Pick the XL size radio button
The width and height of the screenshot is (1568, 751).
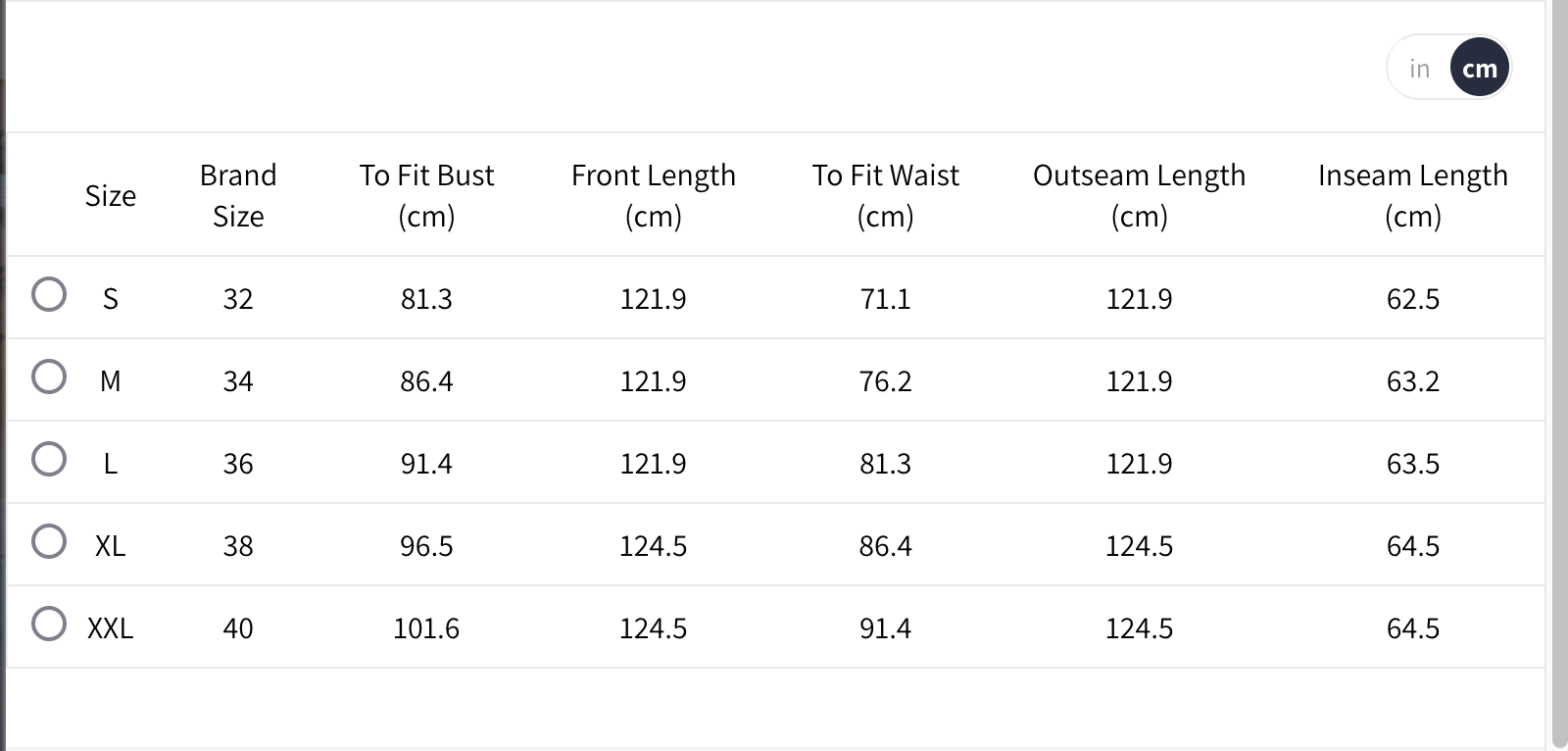click(49, 541)
